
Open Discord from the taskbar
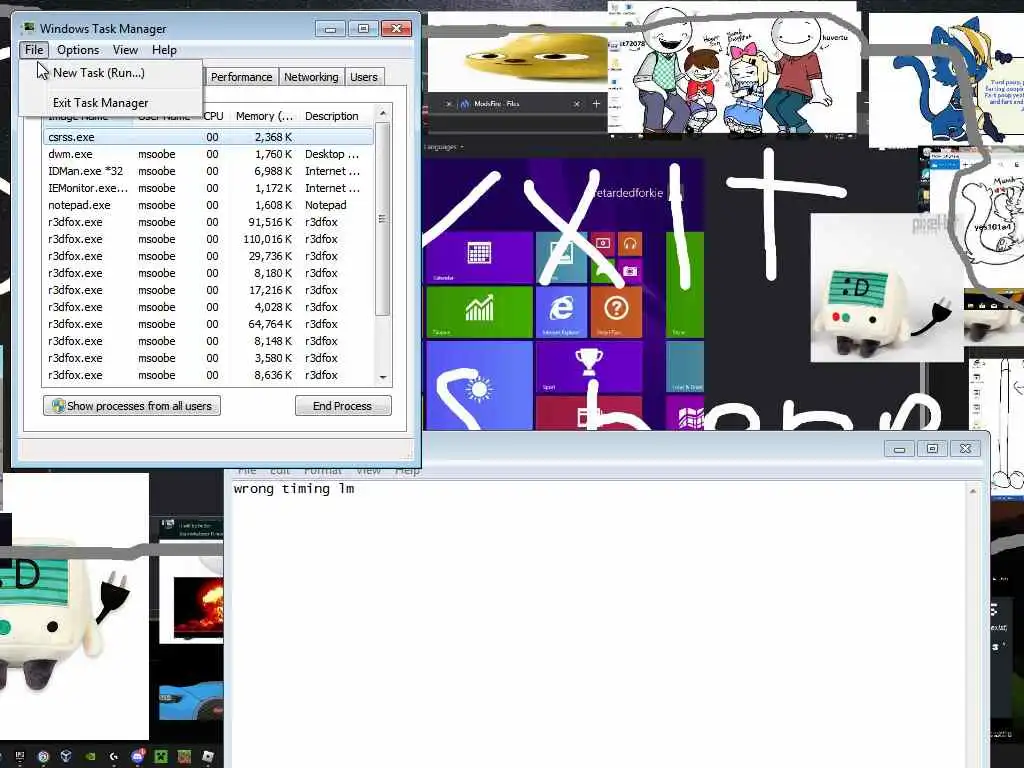(x=137, y=756)
